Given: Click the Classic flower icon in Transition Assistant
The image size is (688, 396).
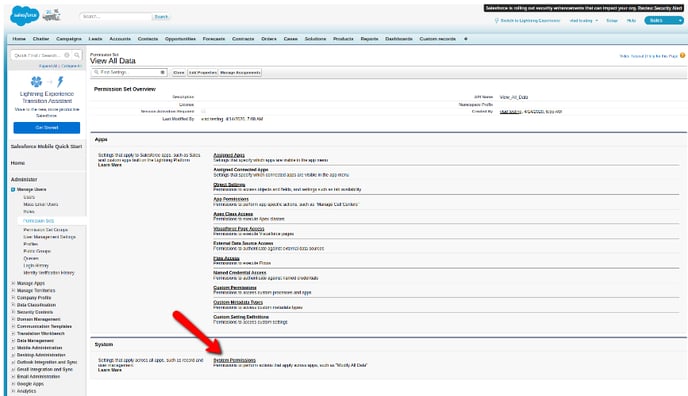Looking at the screenshot, I should pyautogui.click(x=36, y=82).
